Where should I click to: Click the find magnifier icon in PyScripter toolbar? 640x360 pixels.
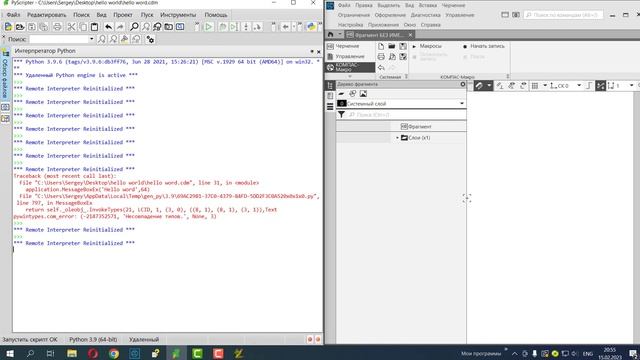(134, 27)
